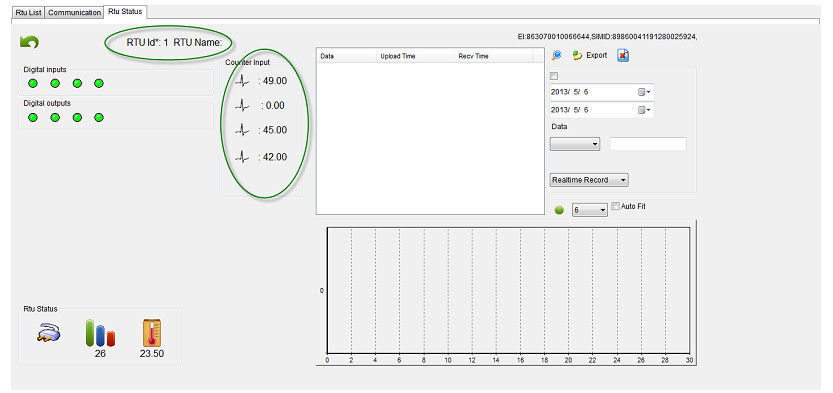The width and height of the screenshot is (833, 393).
Task: Open the Realtime Record dropdown
Action: click(x=589, y=180)
